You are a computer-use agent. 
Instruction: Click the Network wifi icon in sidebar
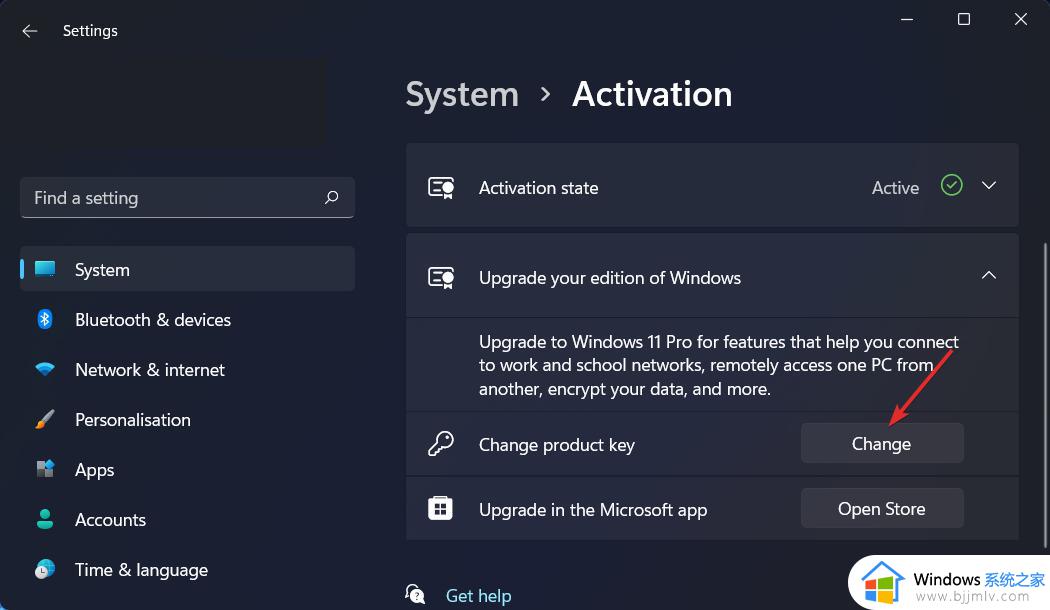[45, 369]
